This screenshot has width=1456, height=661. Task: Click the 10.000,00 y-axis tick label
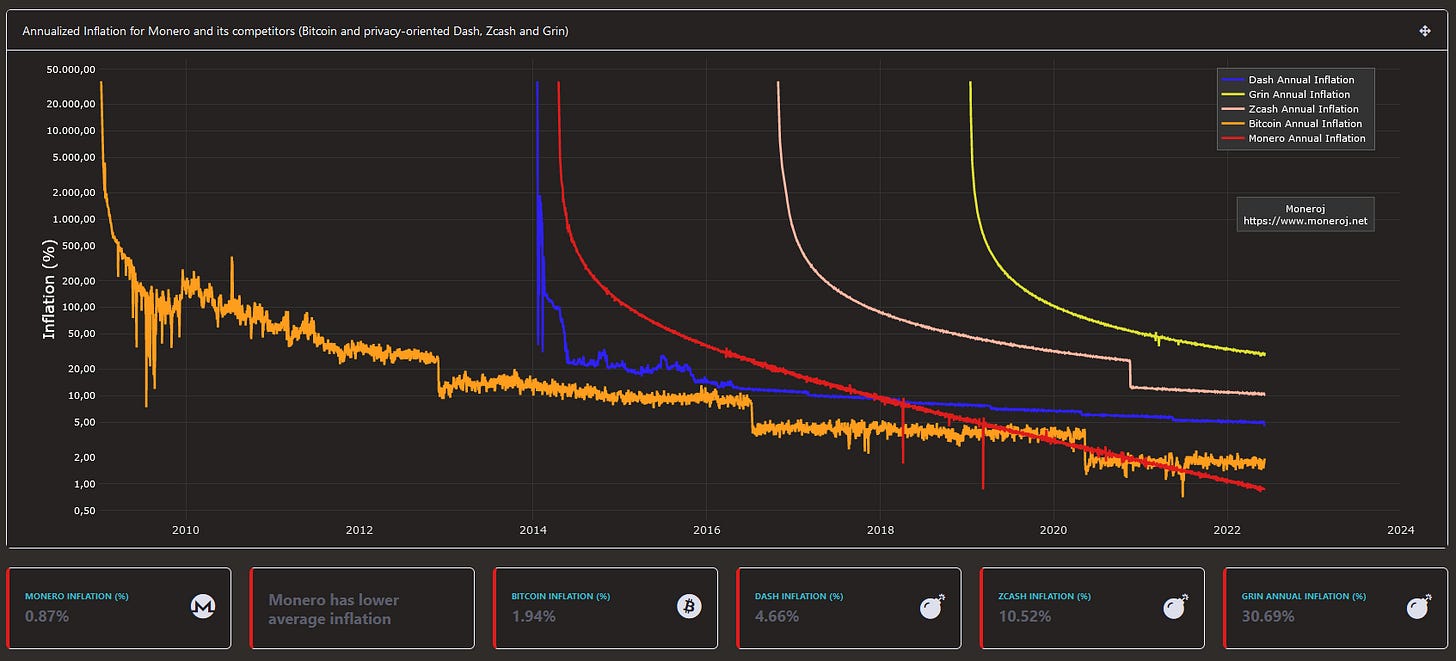coord(72,131)
